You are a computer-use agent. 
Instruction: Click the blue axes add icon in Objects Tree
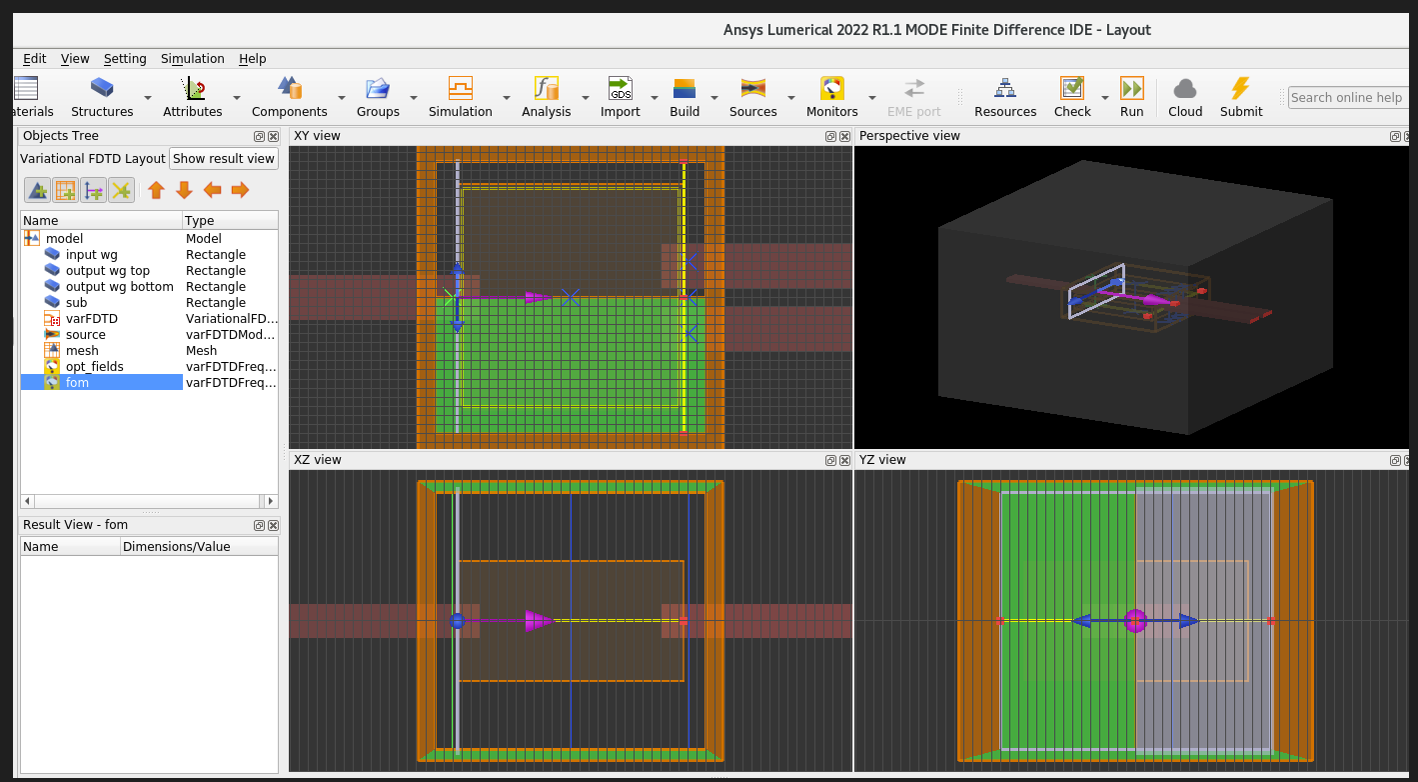tap(93, 190)
